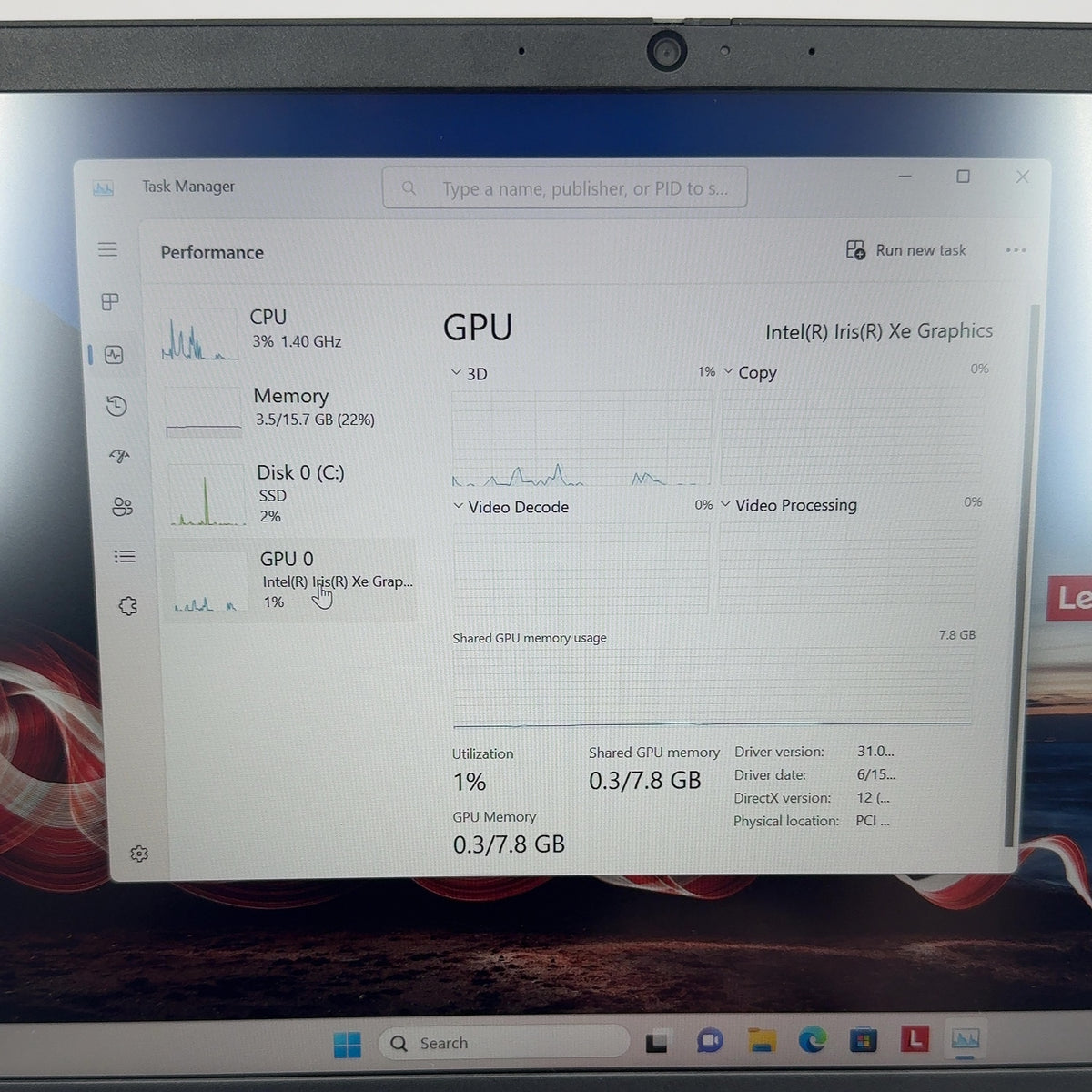Image resolution: width=1092 pixels, height=1092 pixels.
Task: Click the Intel(R) Iris(R) Xe Graphics heading
Action: coord(879,331)
